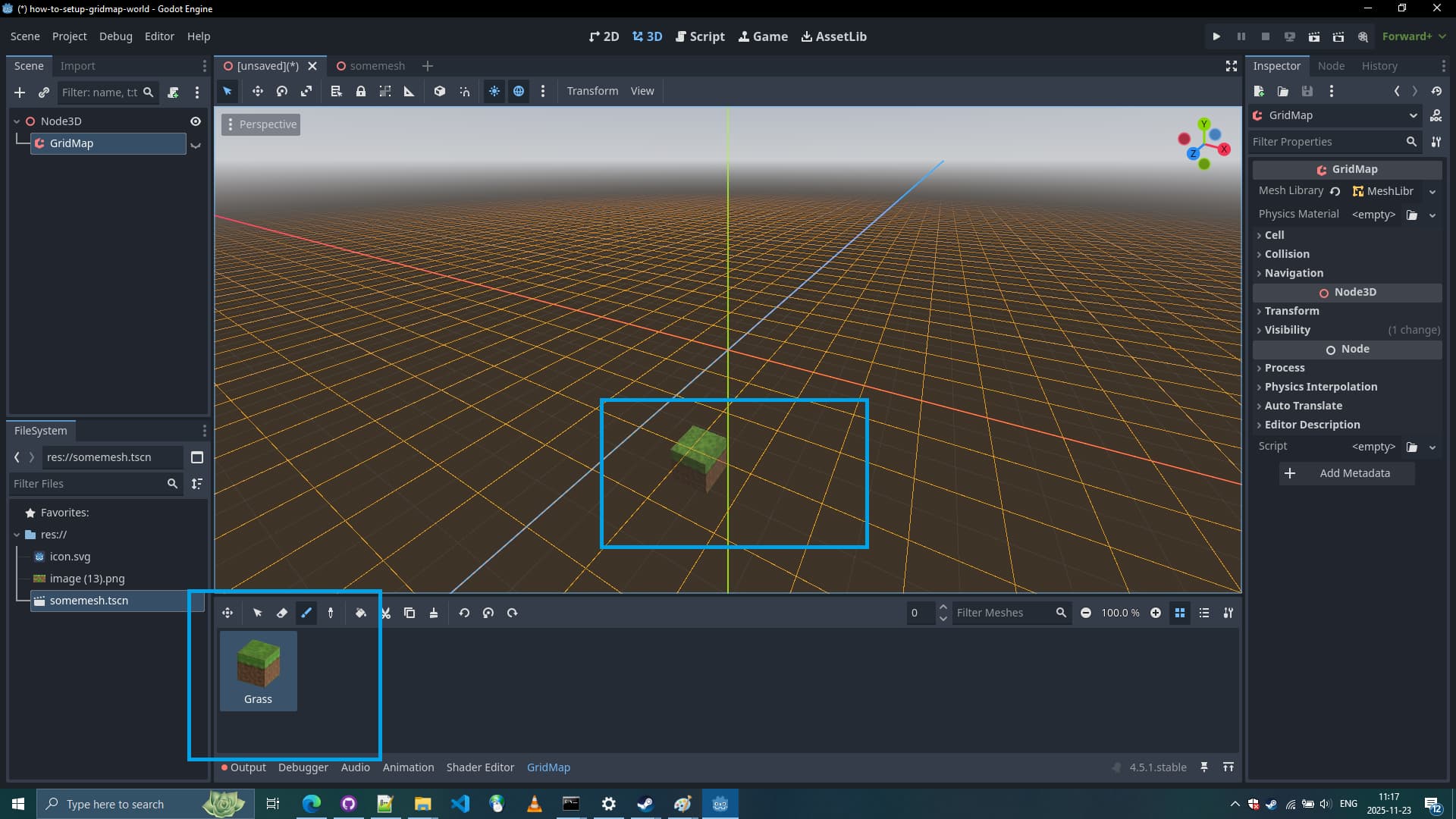Viewport: 1456px width, 819px height.
Task: Open the Project menu
Action: [69, 36]
